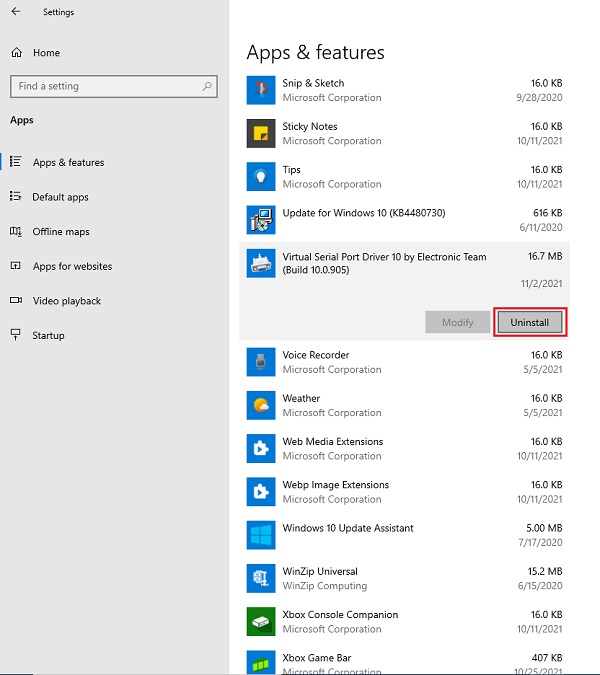Uninstall Virtual Serial Port Driver
This screenshot has width=600, height=675.
point(530,322)
